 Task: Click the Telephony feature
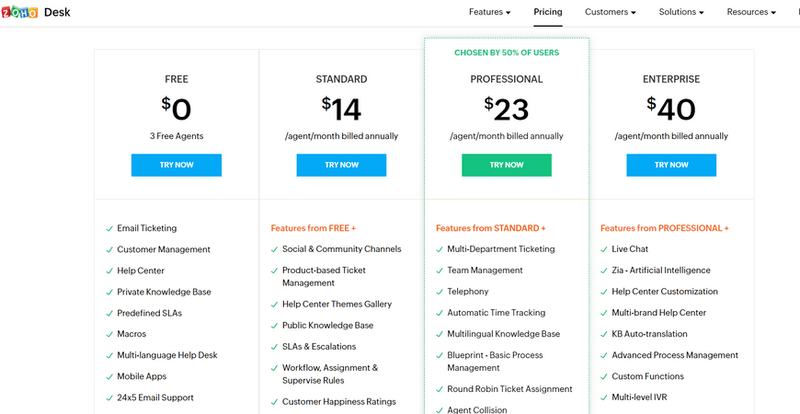[468, 291]
